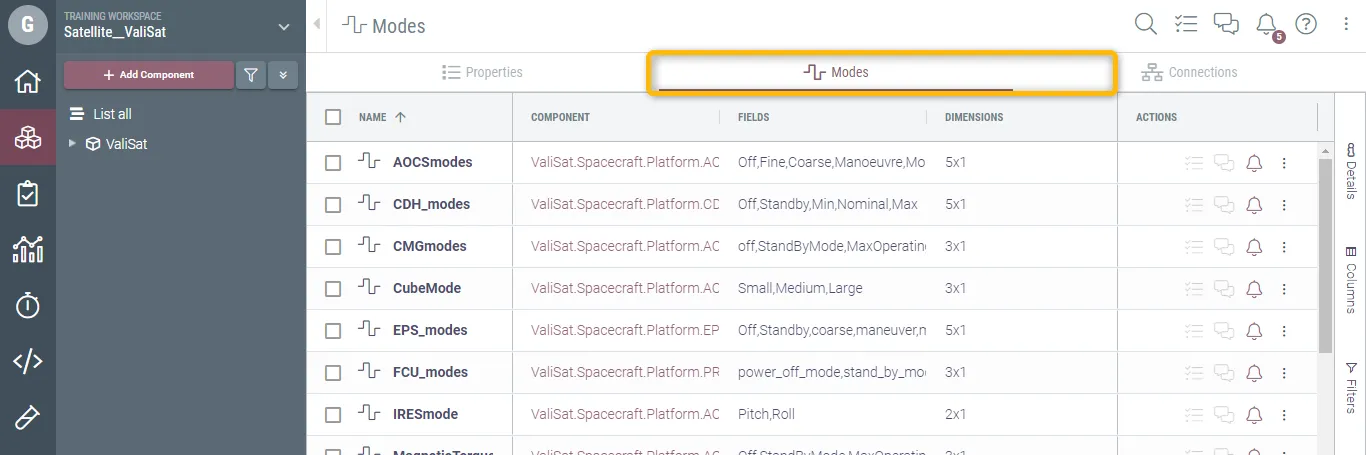Click the double-chevron expand button

283,75
